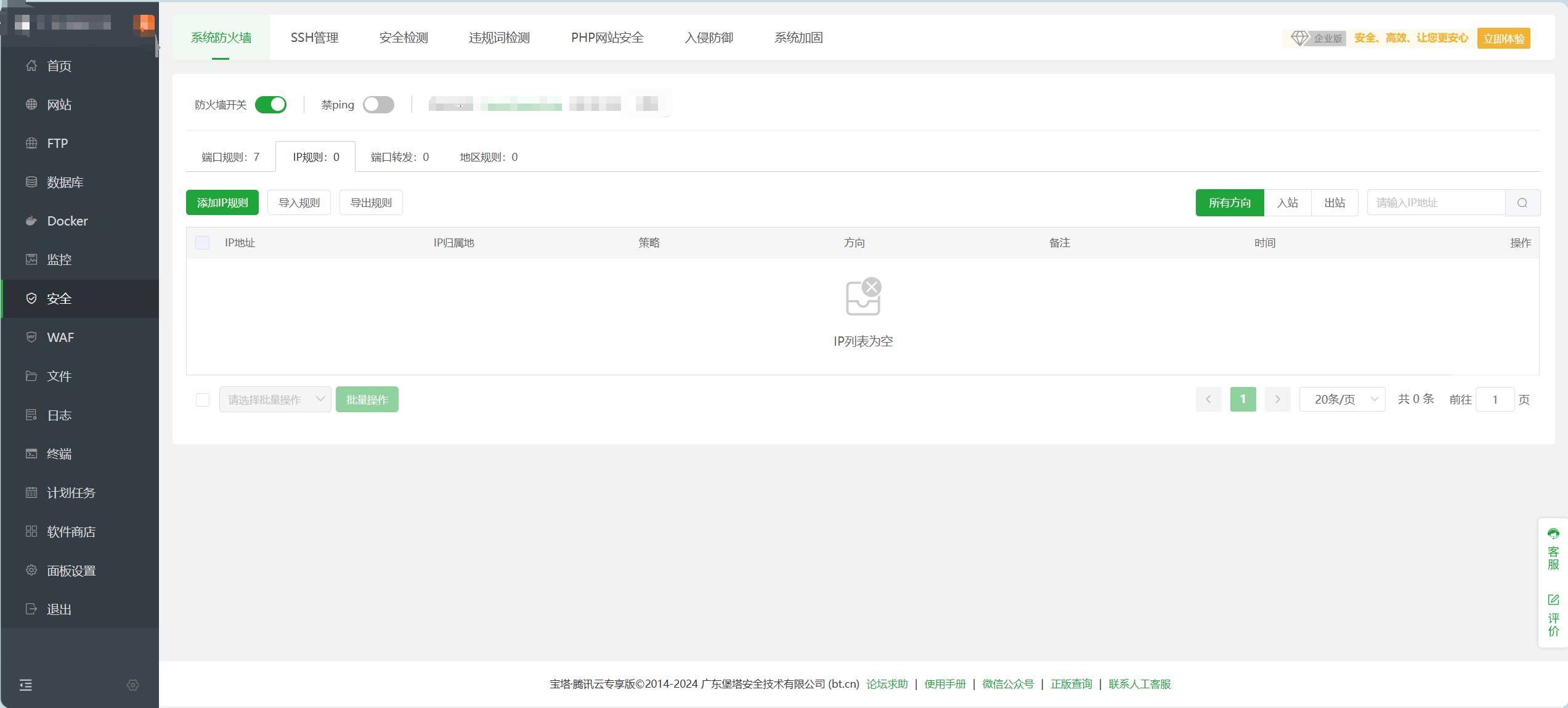
Task: Turn off the firewall switch
Action: coord(271,105)
